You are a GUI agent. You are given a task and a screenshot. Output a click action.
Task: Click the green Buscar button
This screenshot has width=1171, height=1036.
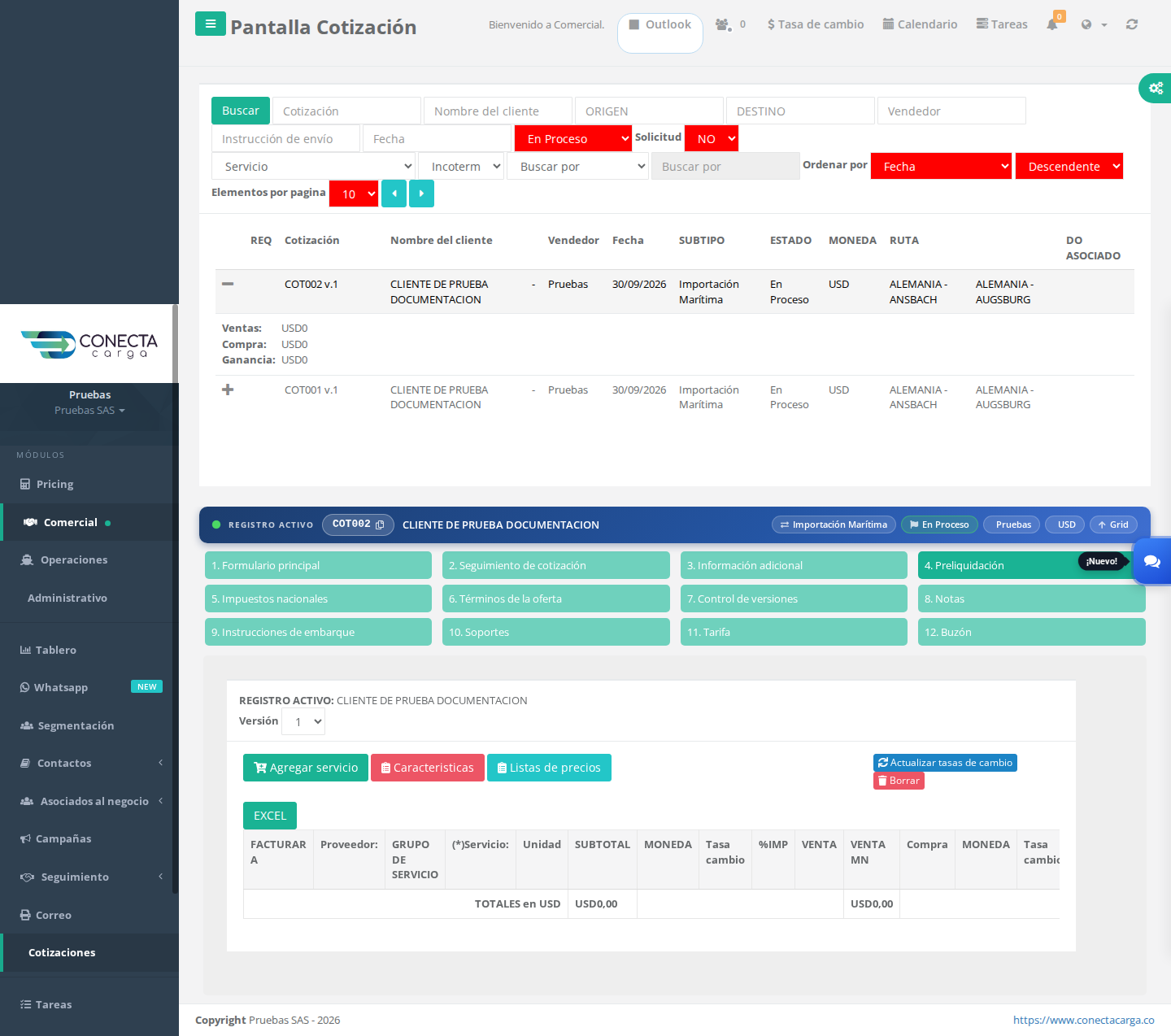click(241, 111)
